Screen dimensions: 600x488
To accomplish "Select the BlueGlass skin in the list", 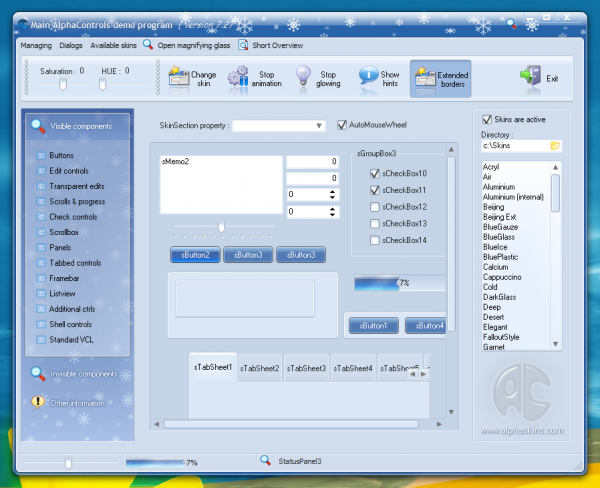I will pyautogui.click(x=499, y=237).
